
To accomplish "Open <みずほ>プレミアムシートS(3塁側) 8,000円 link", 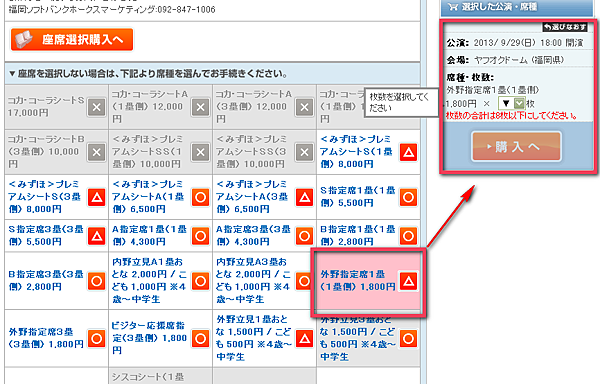I will coord(45,197).
